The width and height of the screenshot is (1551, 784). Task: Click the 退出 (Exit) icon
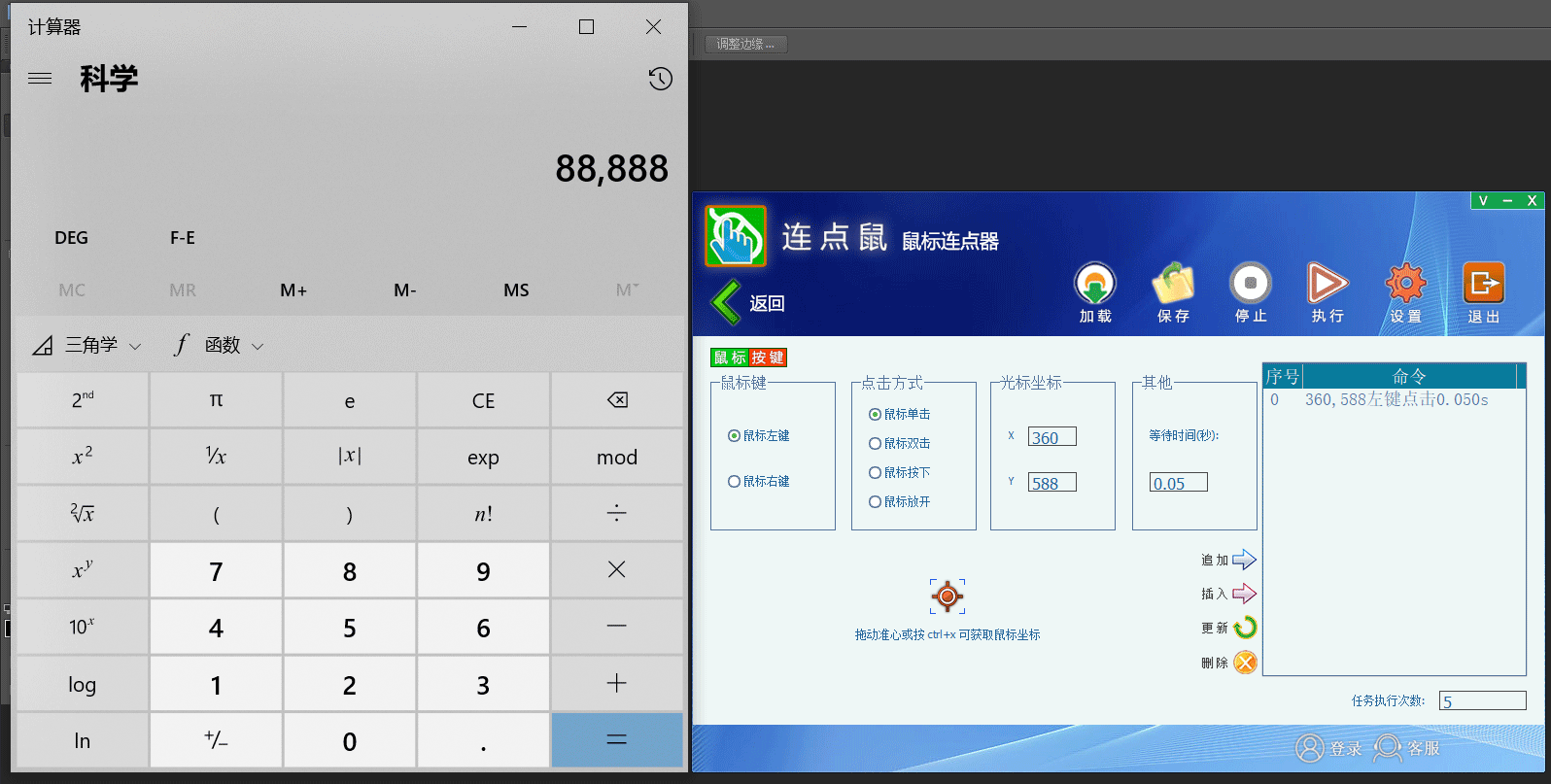pos(1484,284)
